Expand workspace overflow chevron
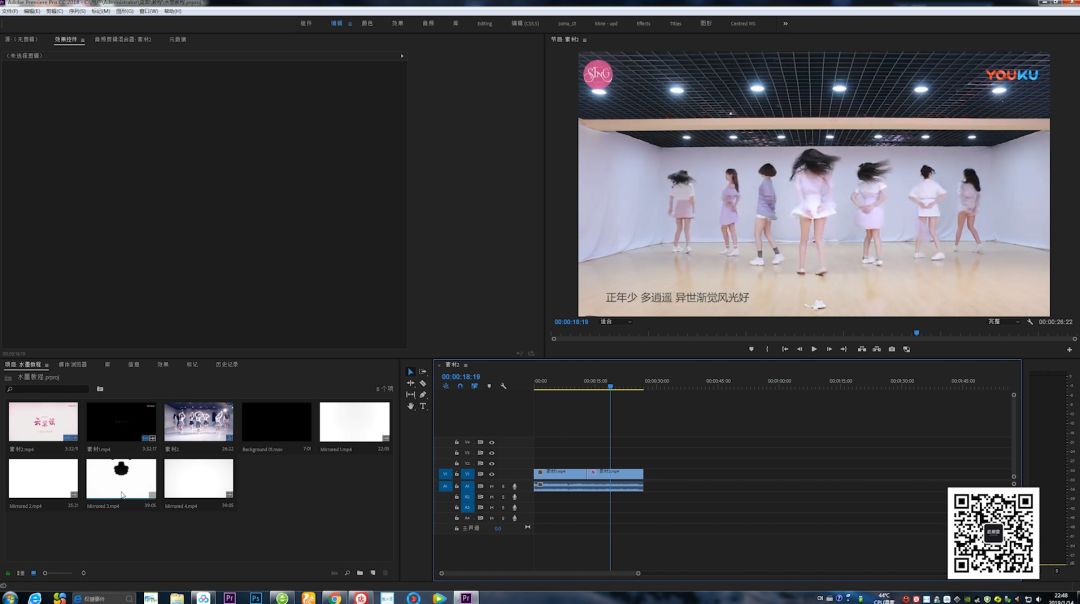The width and height of the screenshot is (1080, 604). click(785, 23)
